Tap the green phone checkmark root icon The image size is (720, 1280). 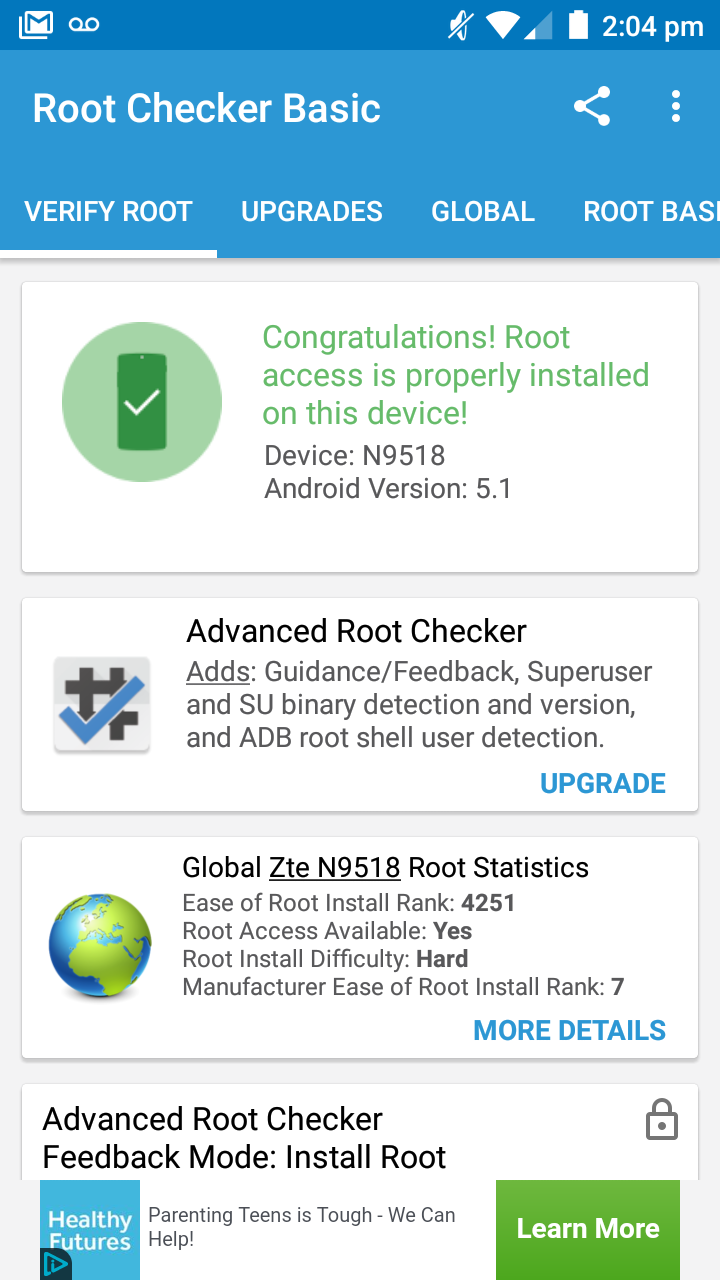[x=142, y=402]
